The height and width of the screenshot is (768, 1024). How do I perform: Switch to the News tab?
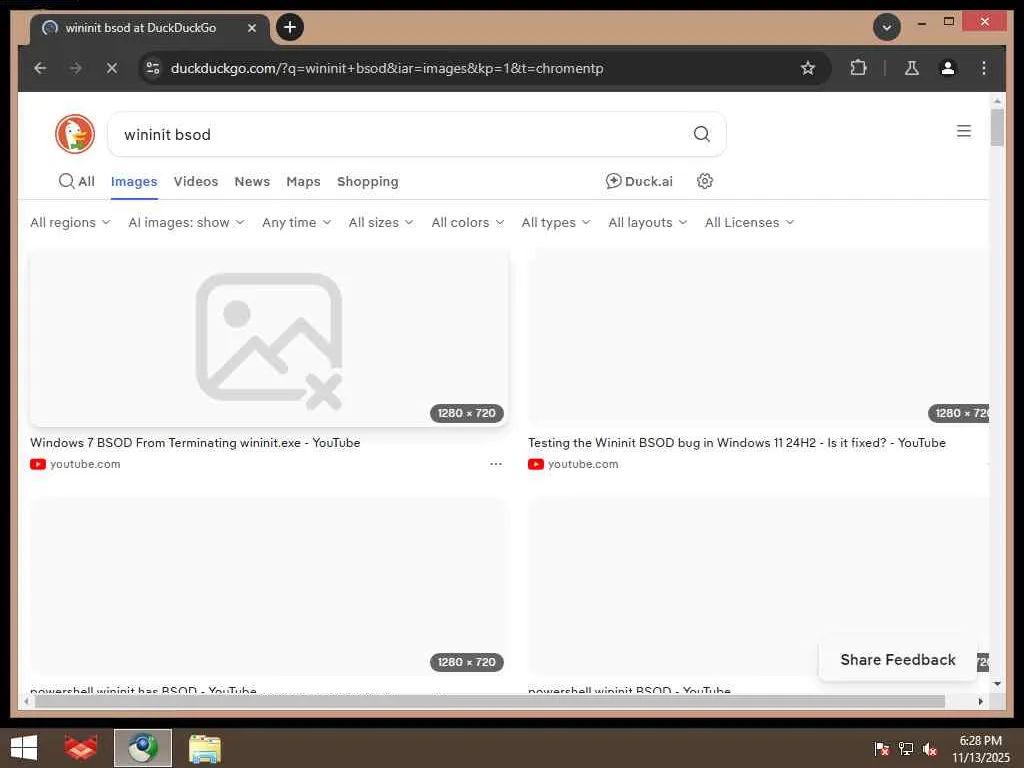coord(252,182)
